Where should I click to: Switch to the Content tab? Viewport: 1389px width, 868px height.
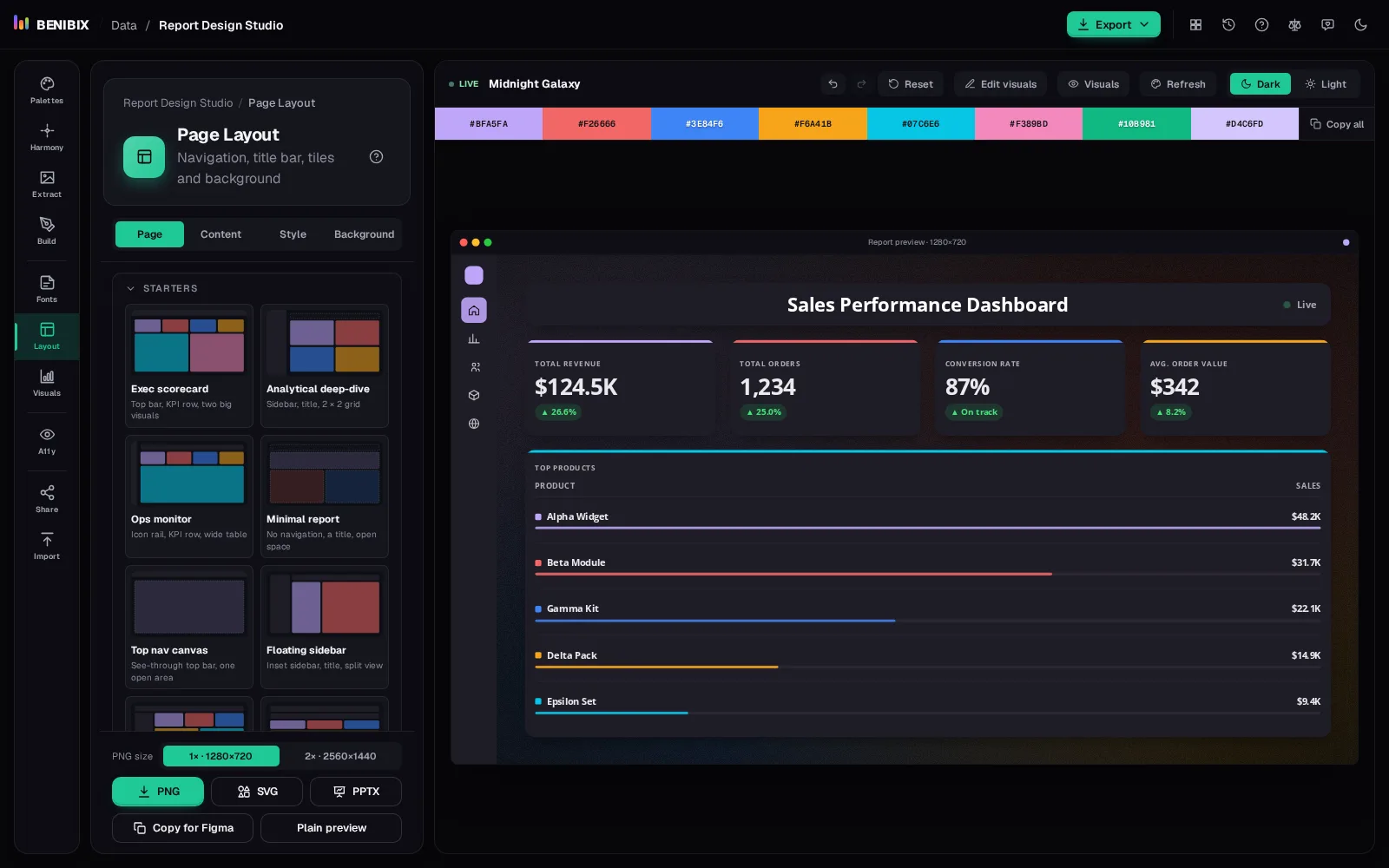pyautogui.click(x=221, y=234)
